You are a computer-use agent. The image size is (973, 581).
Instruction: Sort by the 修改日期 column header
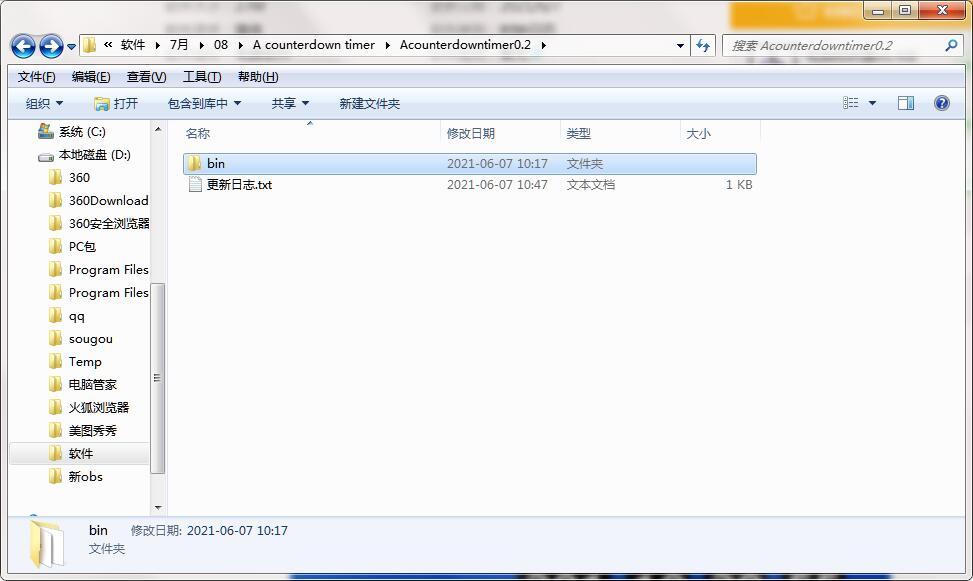click(470, 133)
